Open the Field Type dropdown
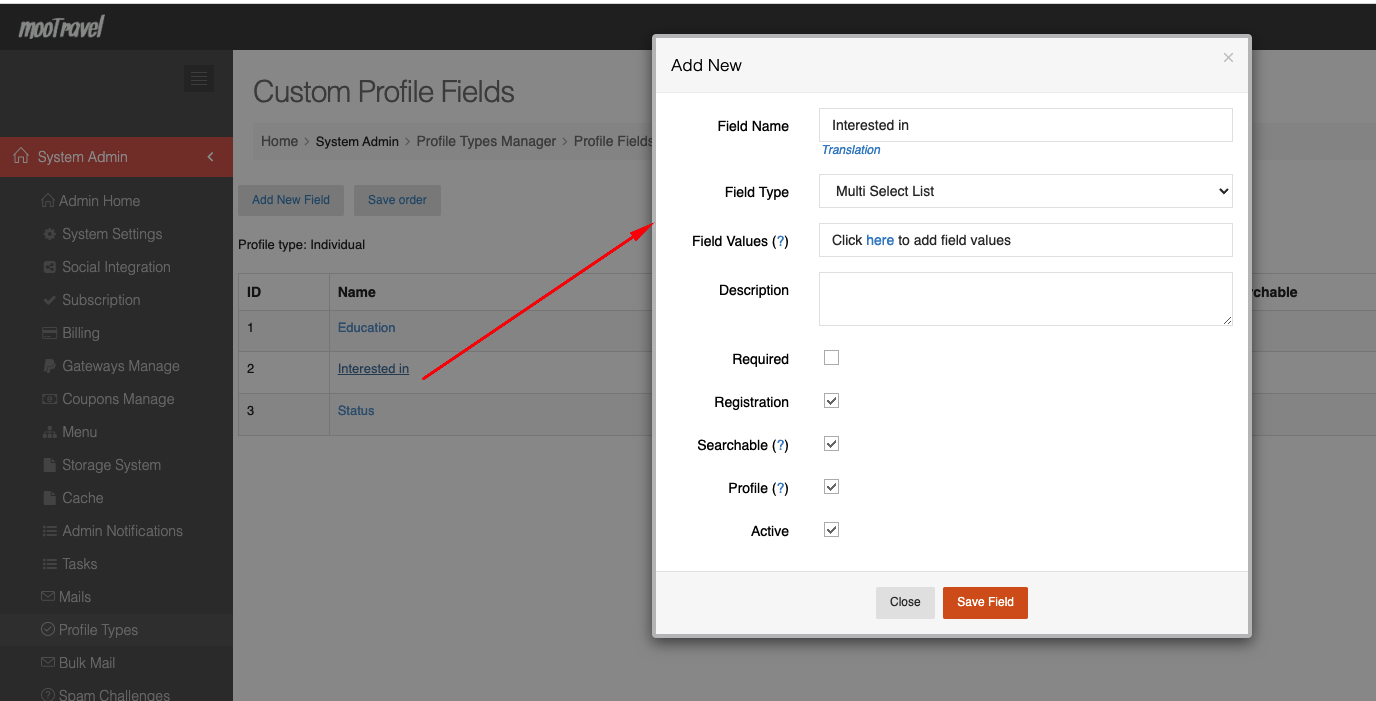Screen dimensions: 1376x701 (1025, 191)
